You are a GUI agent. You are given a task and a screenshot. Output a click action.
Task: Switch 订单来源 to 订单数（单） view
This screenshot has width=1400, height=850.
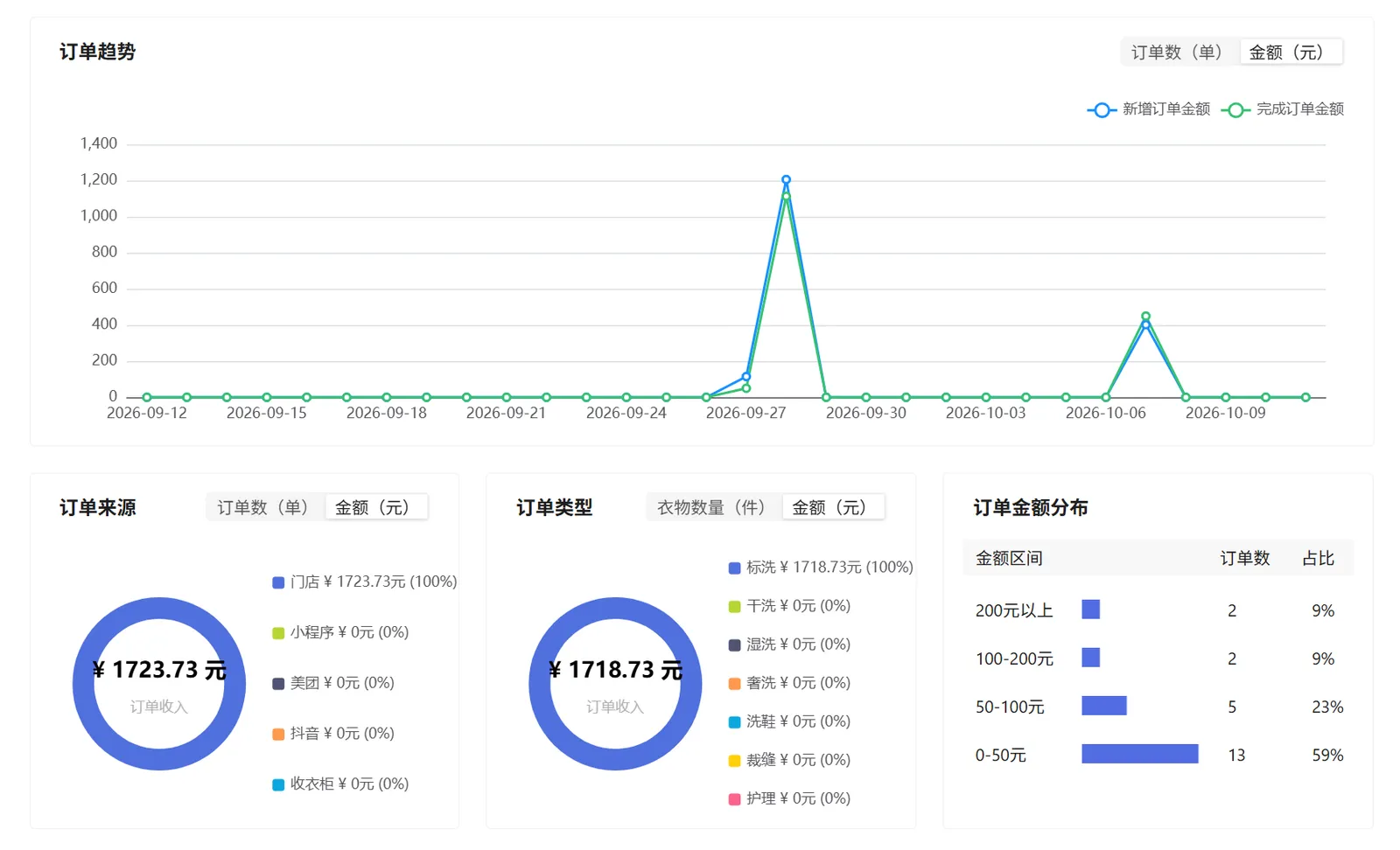point(265,507)
